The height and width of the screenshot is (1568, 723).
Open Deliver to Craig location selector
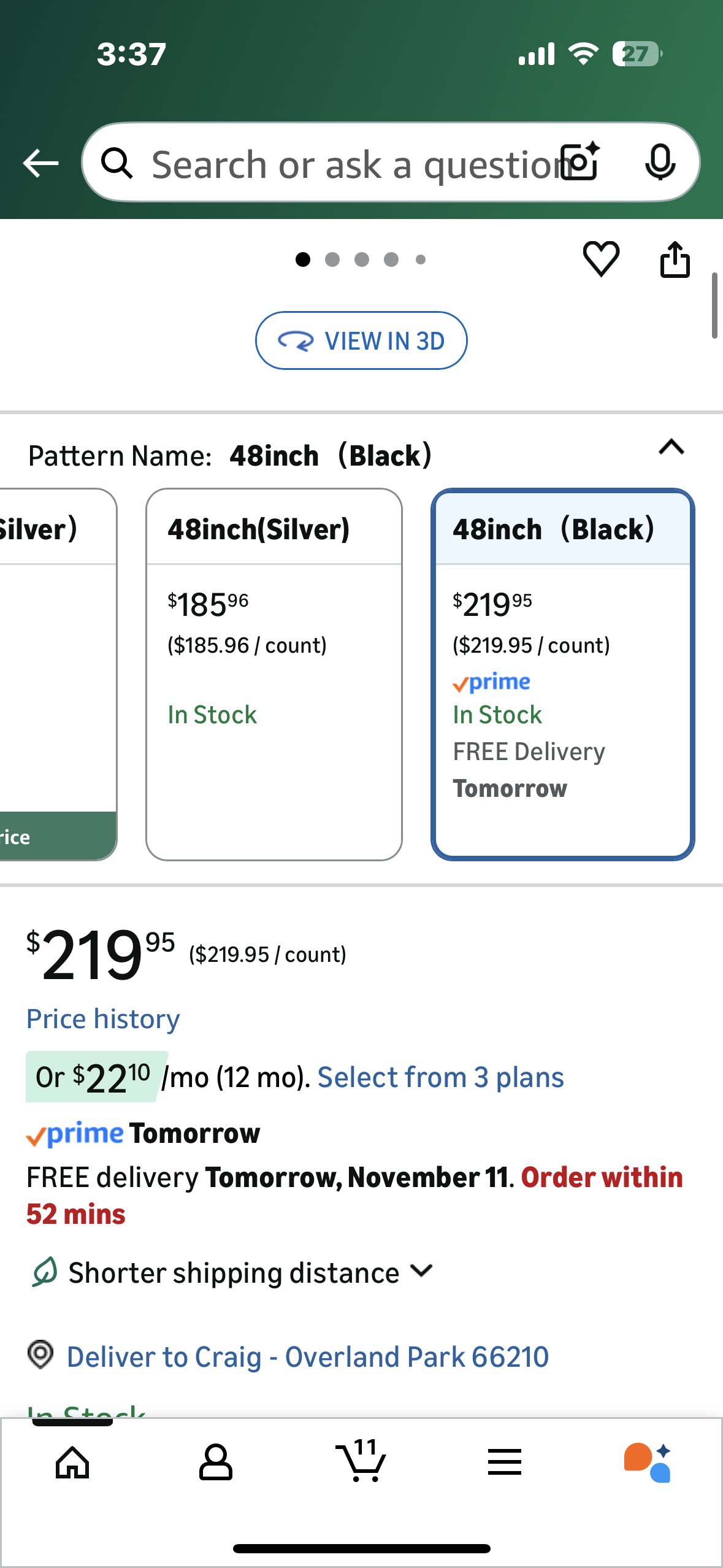(x=307, y=1356)
